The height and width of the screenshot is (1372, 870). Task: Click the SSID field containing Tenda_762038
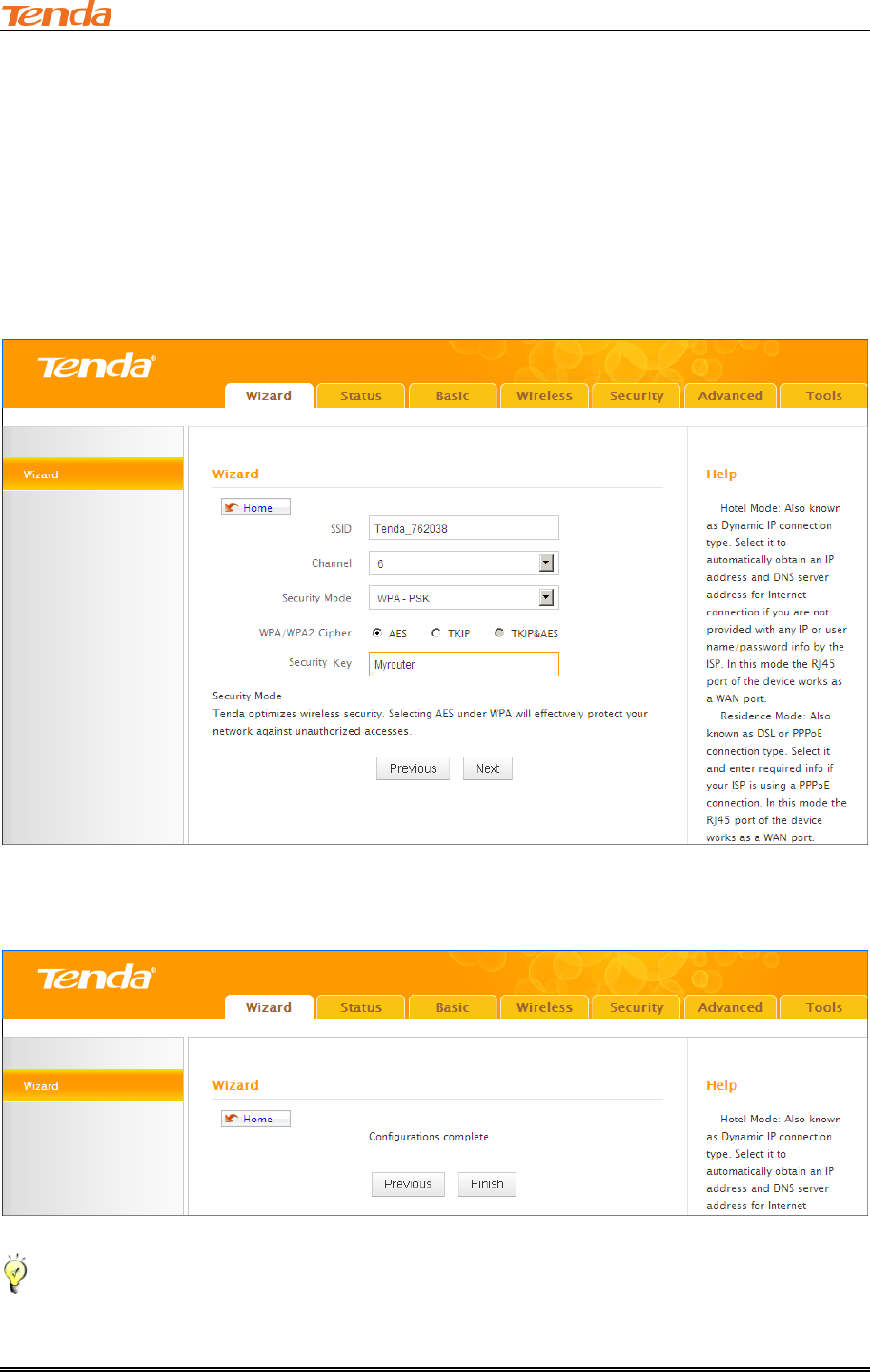464,528
